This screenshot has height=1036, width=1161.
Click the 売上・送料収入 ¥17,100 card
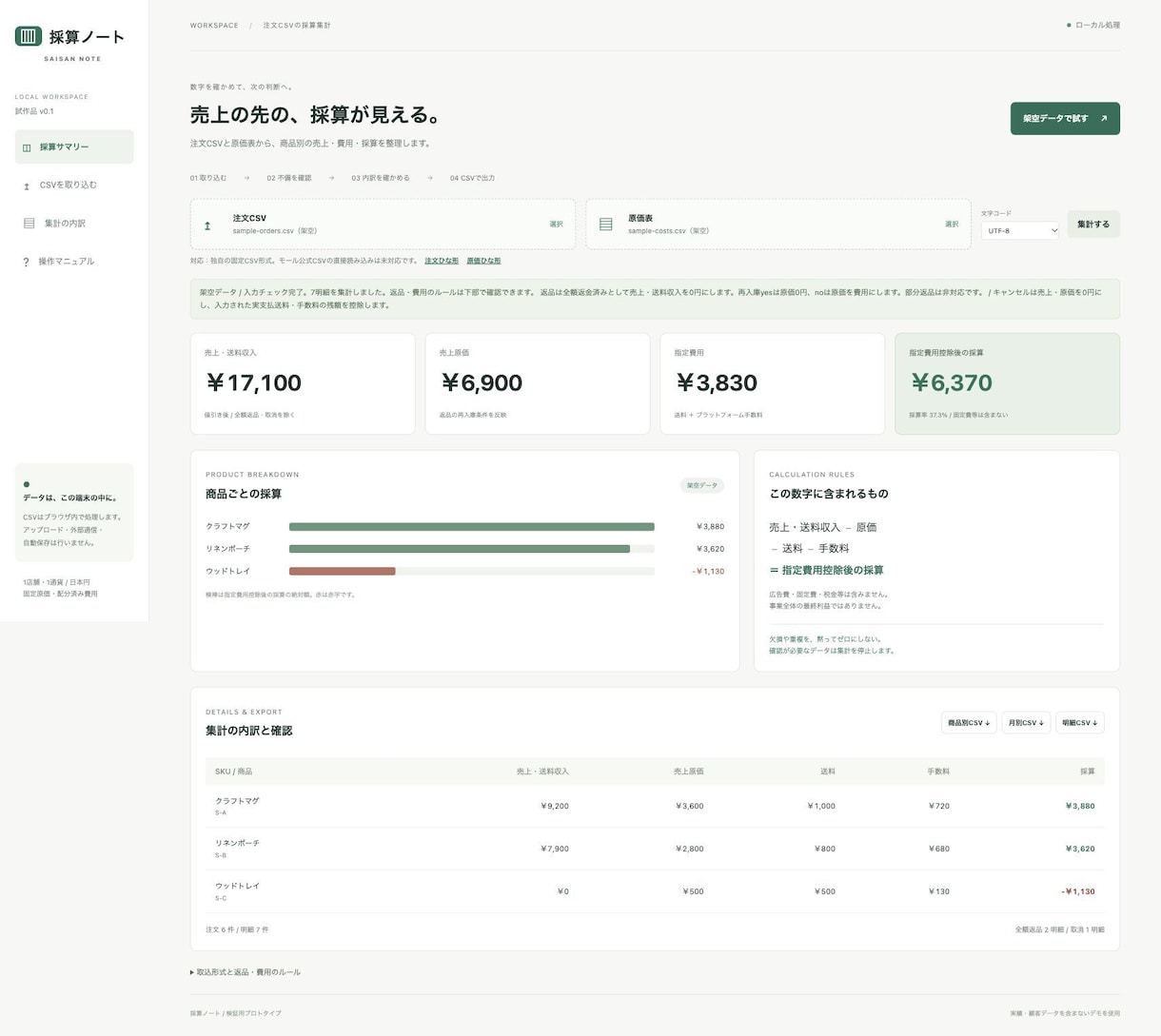pos(303,383)
